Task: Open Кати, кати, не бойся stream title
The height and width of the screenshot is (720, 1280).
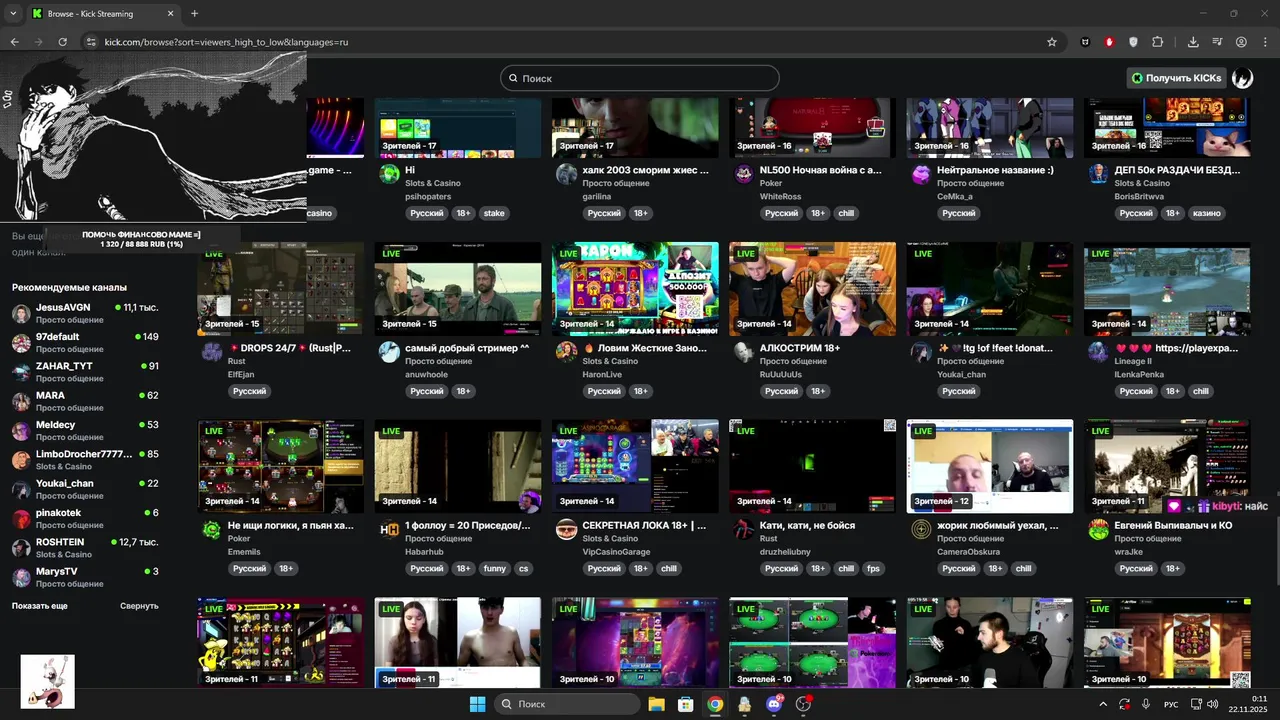Action: point(807,525)
